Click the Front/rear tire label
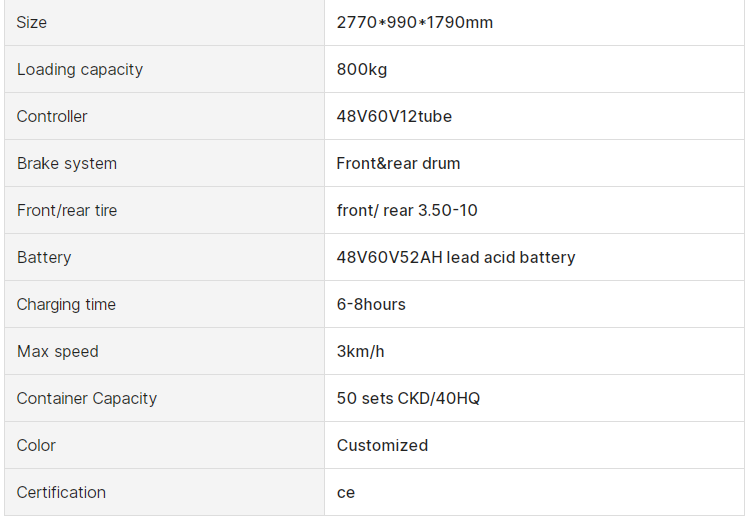The height and width of the screenshot is (524, 749). tap(67, 210)
